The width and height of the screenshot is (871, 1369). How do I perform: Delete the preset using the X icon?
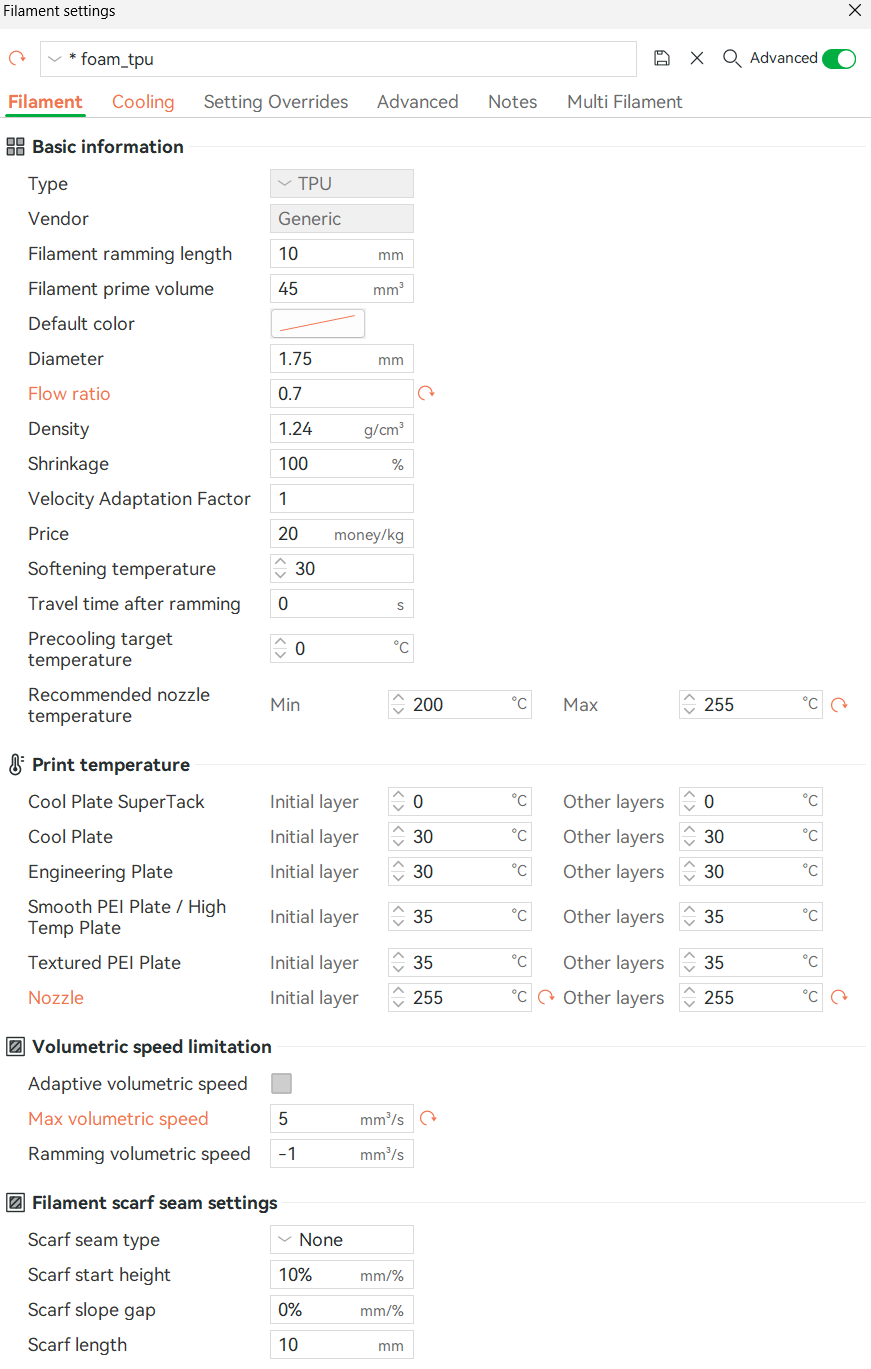pyautogui.click(x=697, y=58)
